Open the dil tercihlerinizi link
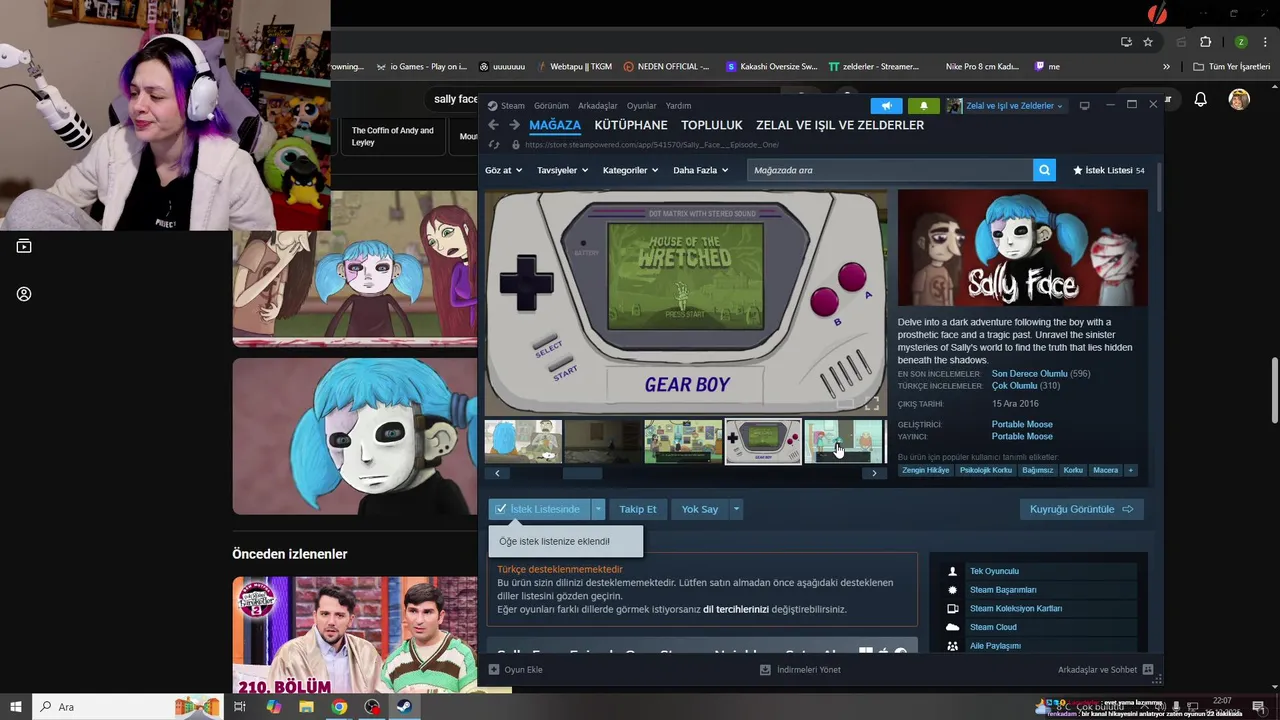 point(736,609)
